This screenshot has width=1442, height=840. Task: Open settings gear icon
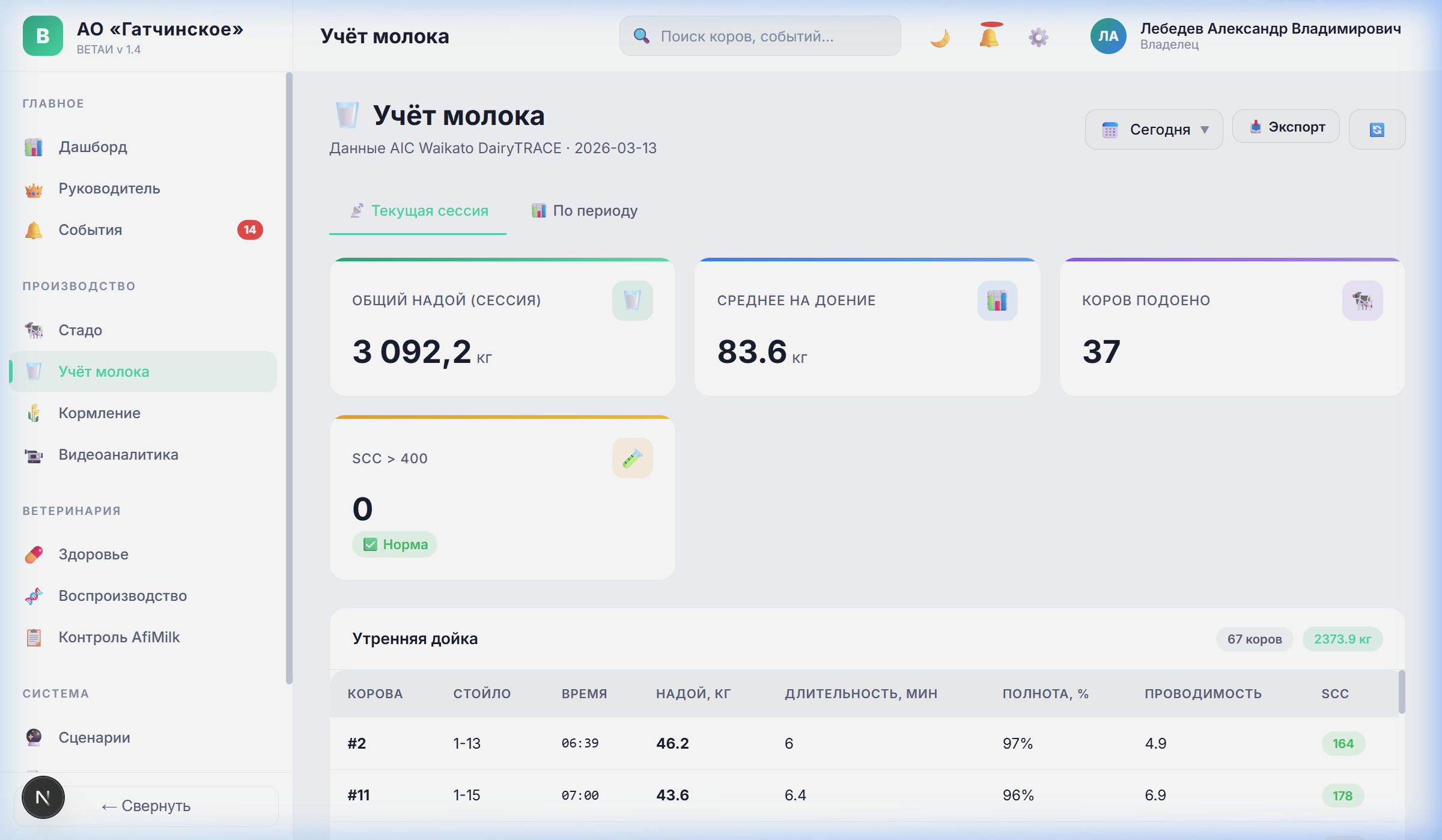click(x=1038, y=37)
